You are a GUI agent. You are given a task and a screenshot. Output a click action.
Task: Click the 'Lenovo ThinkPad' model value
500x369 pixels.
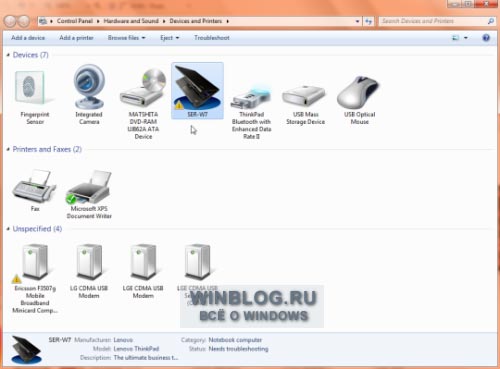pyautogui.click(x=136, y=349)
